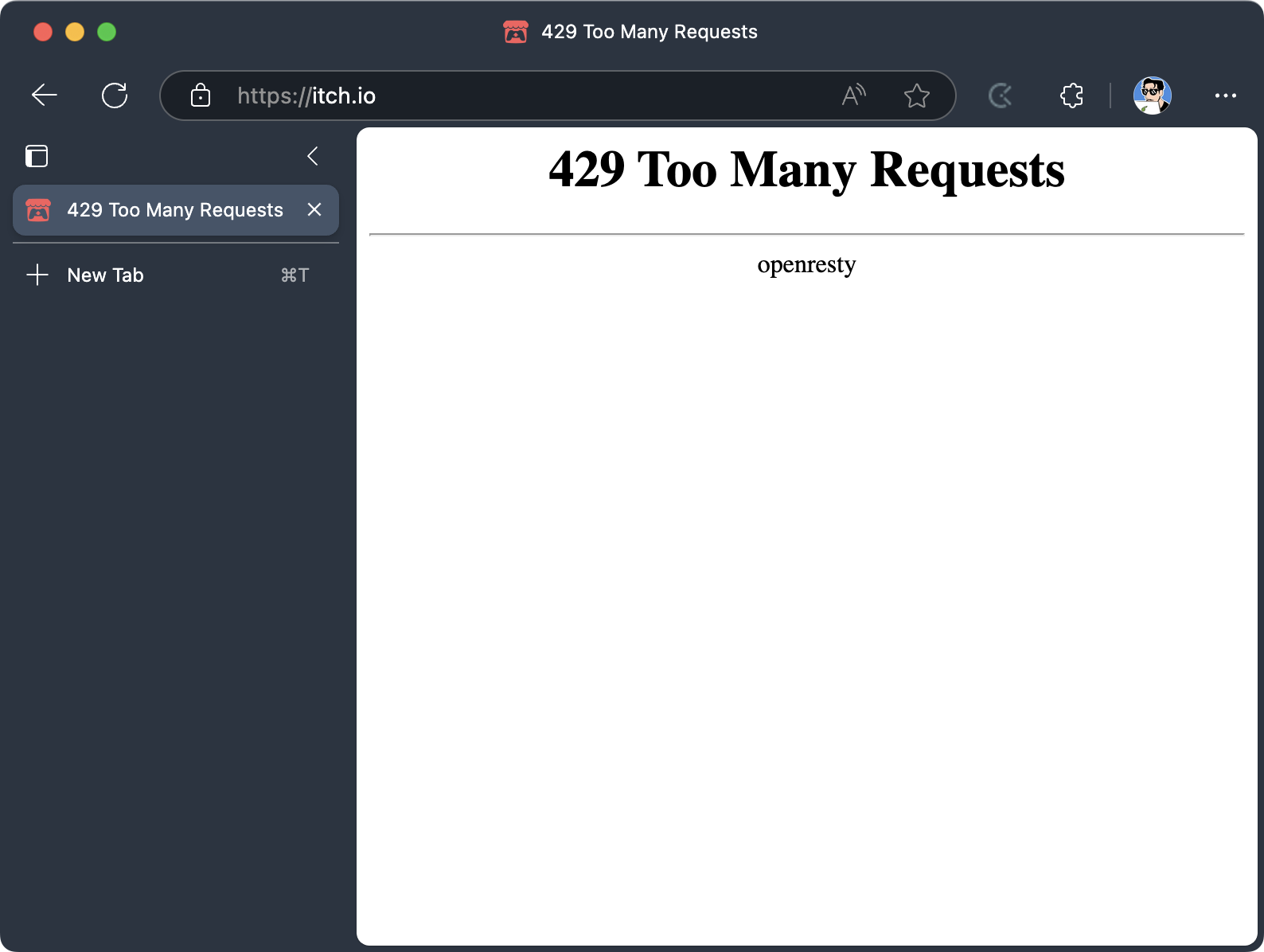The width and height of the screenshot is (1264, 952).
Task: Open a New Tab from sidebar
Action: [x=105, y=275]
